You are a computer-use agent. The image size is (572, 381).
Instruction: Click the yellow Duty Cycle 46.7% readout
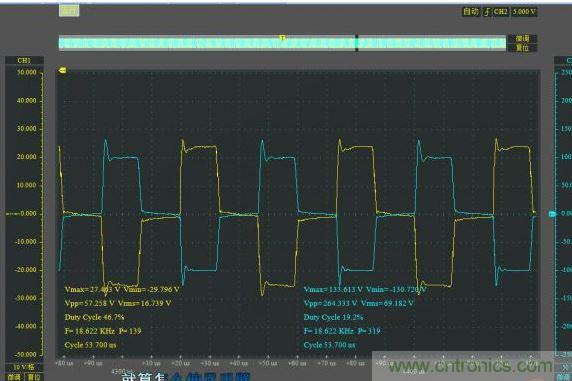[x=94, y=317]
